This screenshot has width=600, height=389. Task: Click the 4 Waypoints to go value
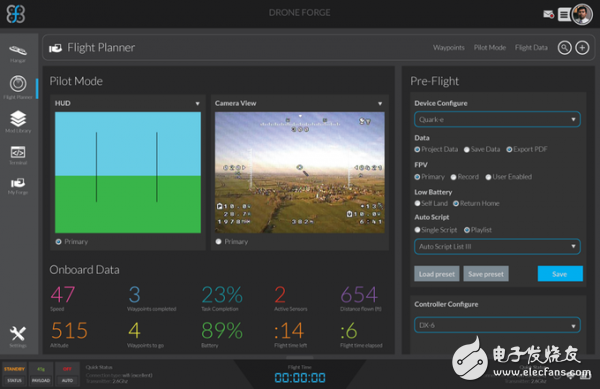[134, 330]
